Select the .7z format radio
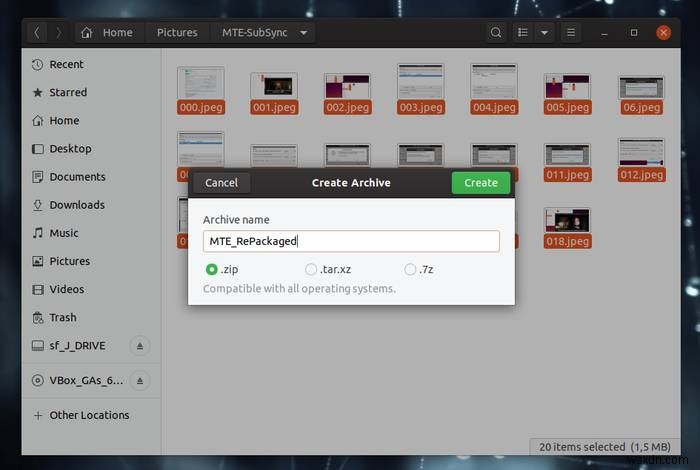 (410, 270)
